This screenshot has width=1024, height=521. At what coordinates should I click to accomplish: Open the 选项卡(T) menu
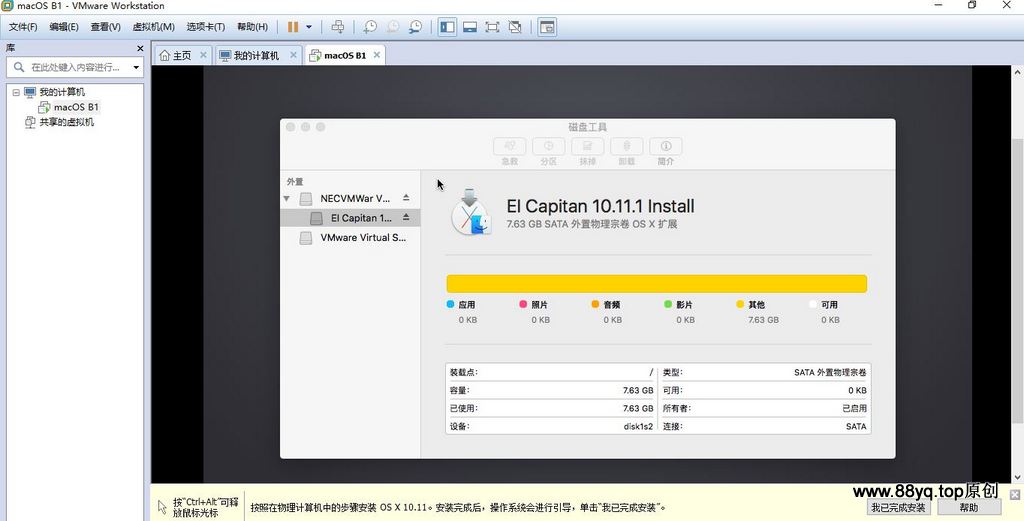(205, 27)
